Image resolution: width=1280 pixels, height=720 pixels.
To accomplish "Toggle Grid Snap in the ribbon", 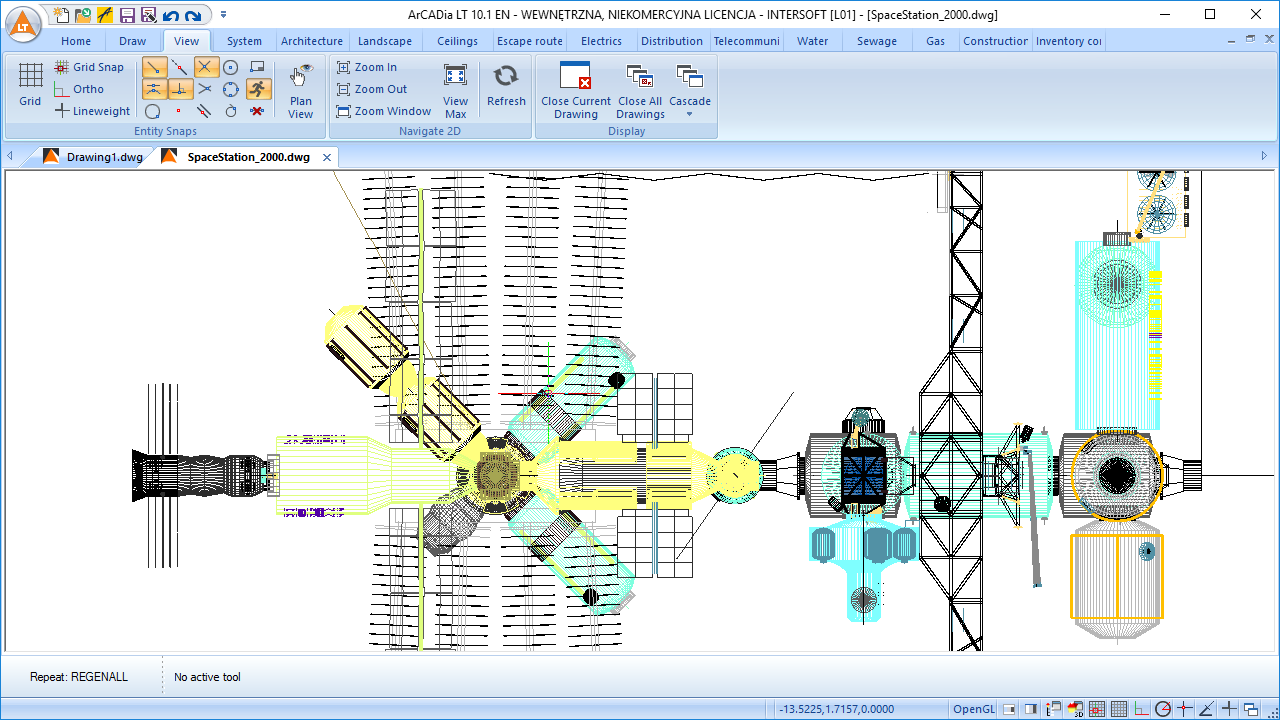I will [x=89, y=67].
